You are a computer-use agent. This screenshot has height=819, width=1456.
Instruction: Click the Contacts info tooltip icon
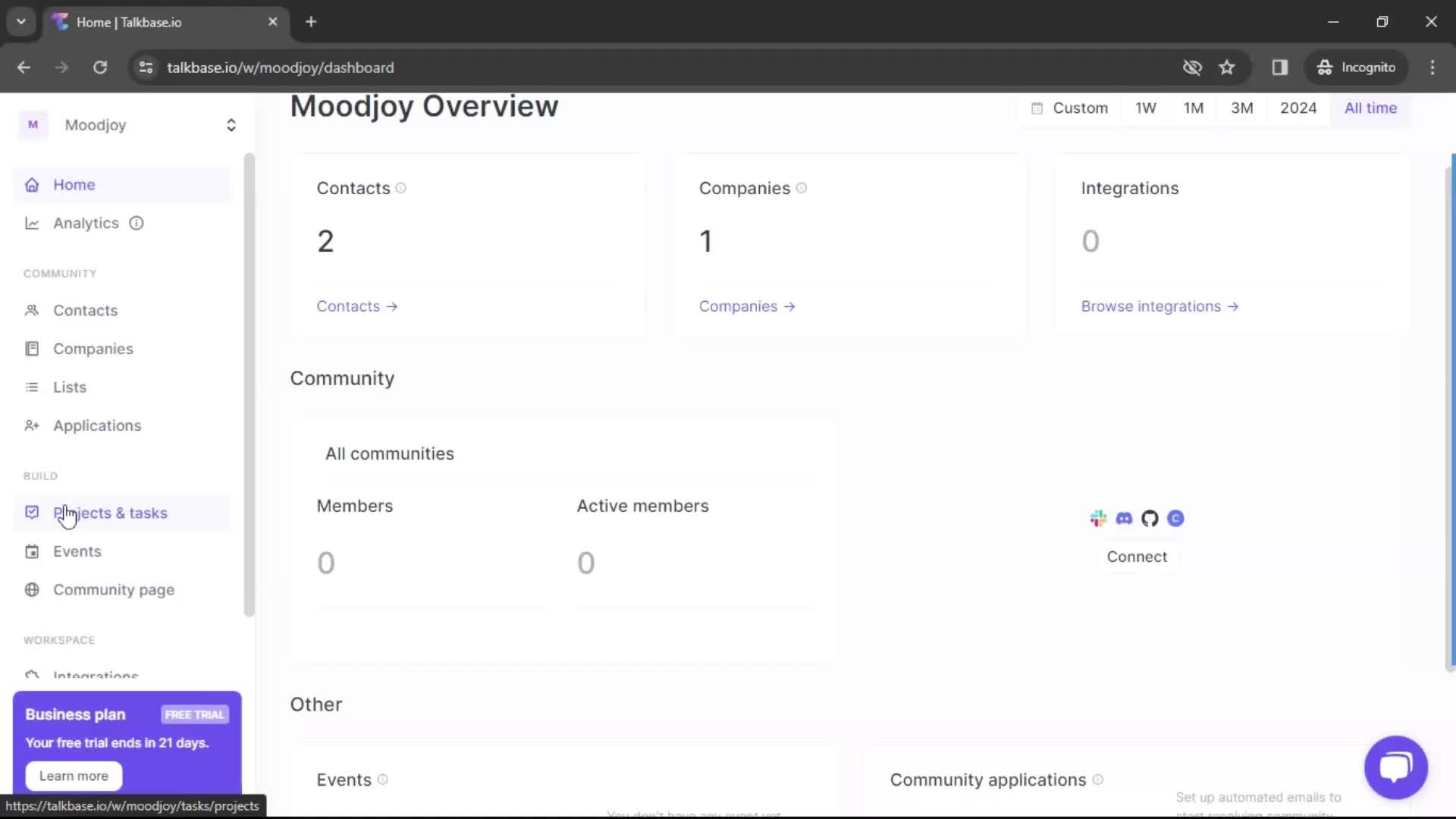point(400,188)
